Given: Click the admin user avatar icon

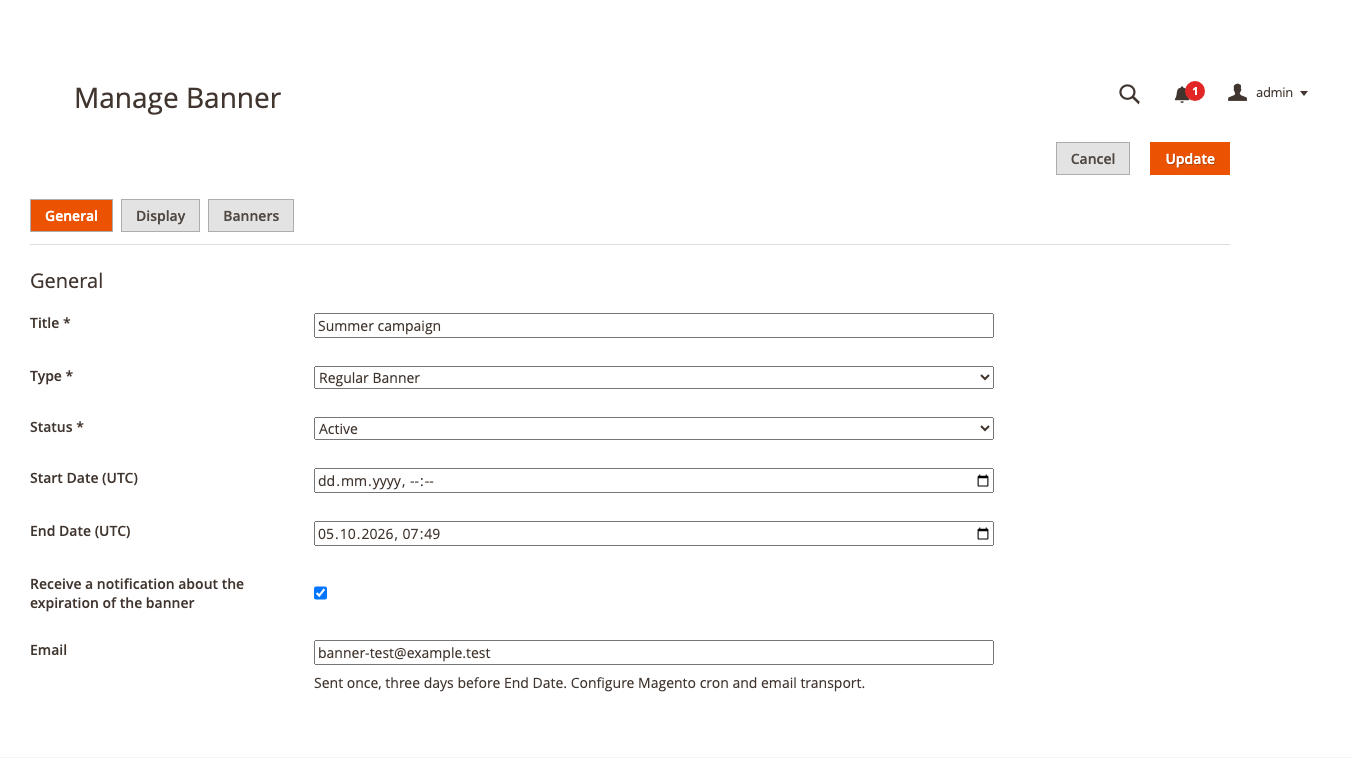Looking at the screenshot, I should (1237, 93).
